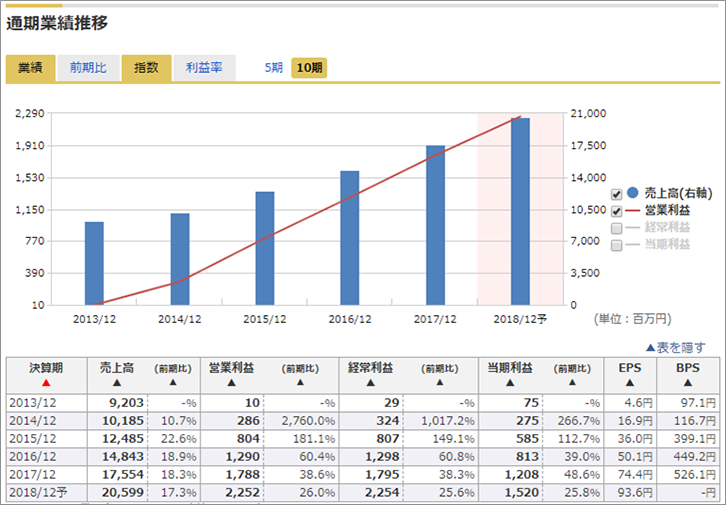
Task: Sort by 売上高 triangle arrow
Action: point(117,383)
